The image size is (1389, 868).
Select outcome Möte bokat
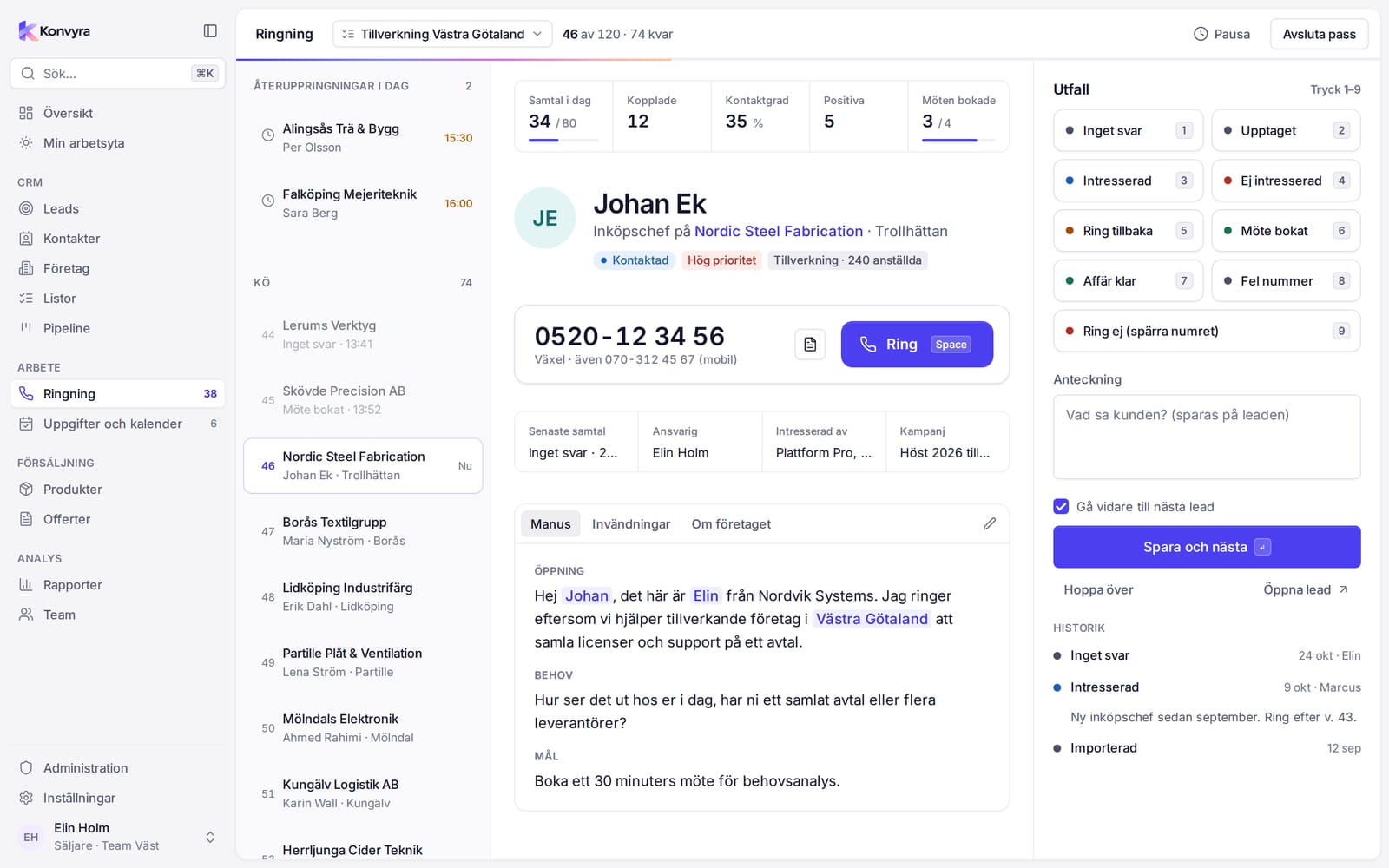(1286, 231)
